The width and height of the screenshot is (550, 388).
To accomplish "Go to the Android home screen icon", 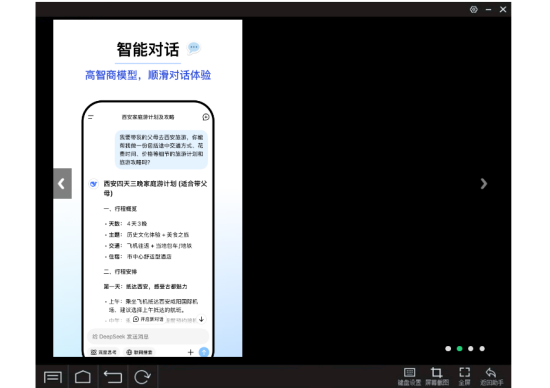I will point(83,377).
